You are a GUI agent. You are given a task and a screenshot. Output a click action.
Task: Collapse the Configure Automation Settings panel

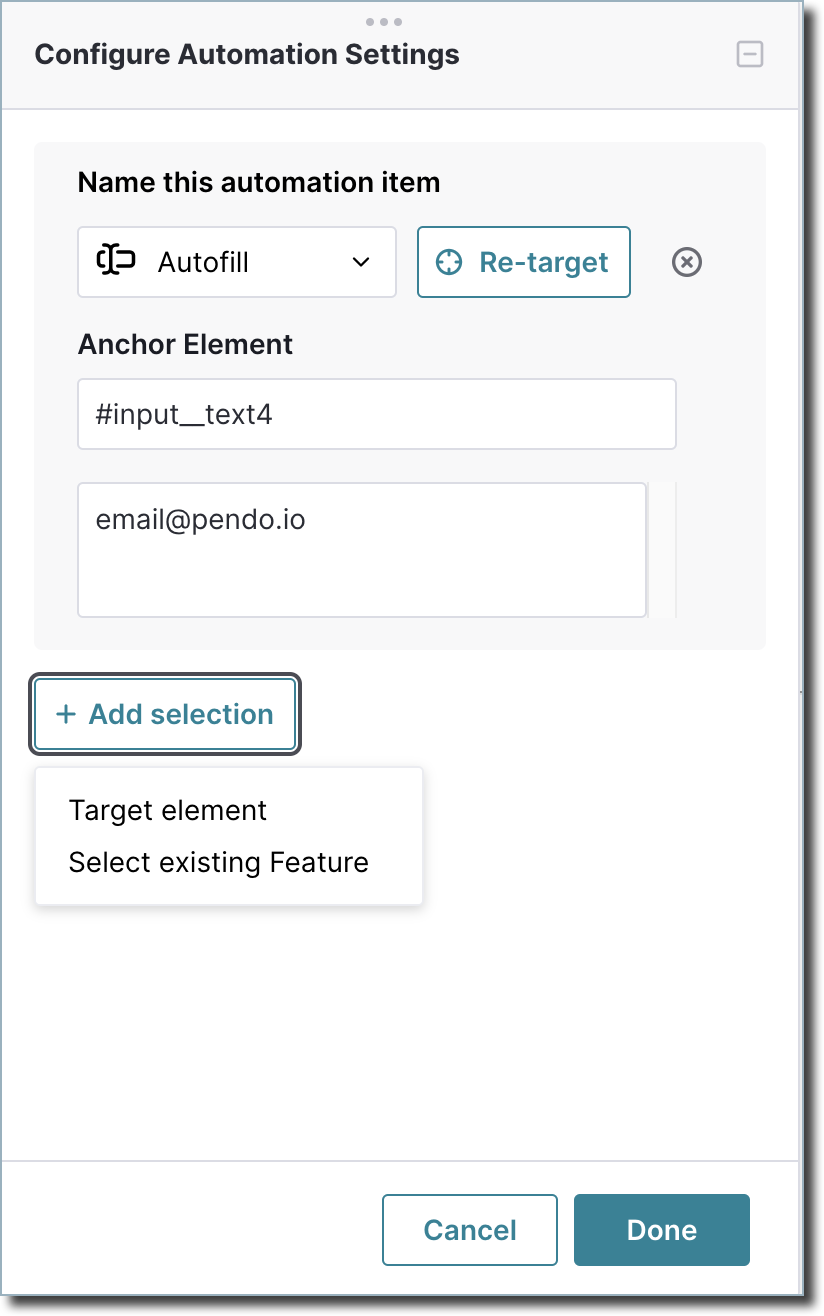click(750, 54)
